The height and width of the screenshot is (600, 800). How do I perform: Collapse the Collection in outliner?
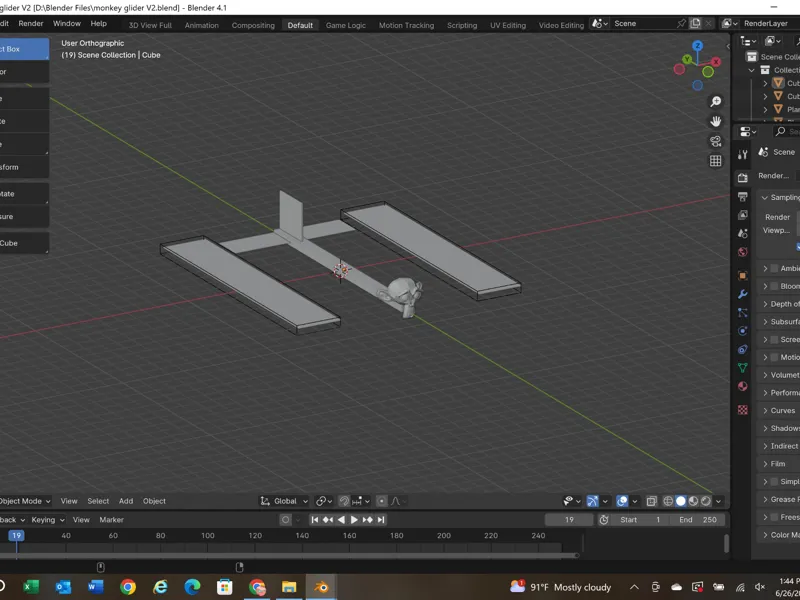[752, 70]
